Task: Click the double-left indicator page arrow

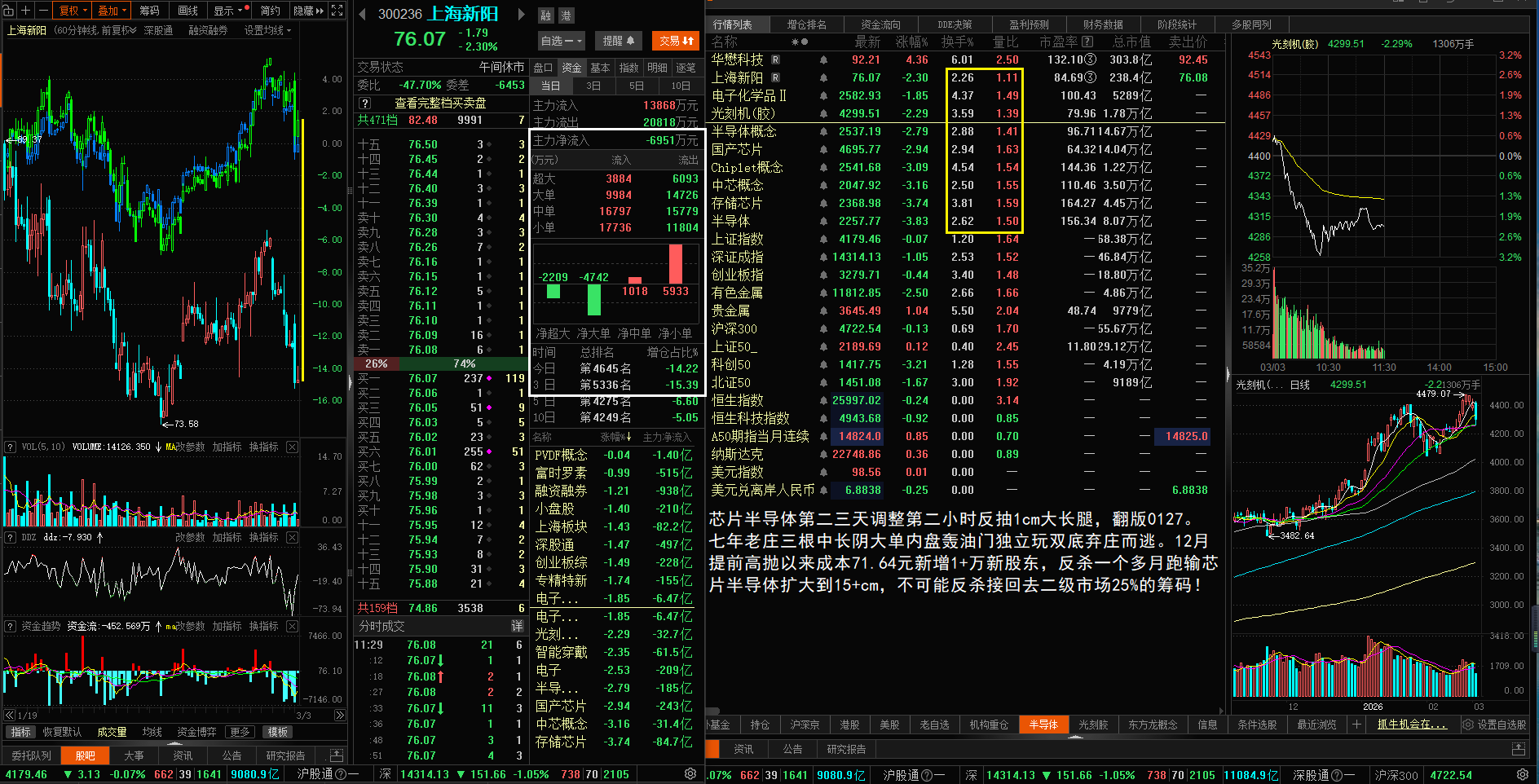Action: (x=10, y=716)
